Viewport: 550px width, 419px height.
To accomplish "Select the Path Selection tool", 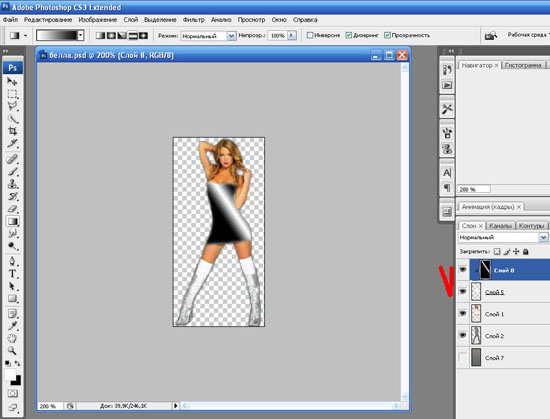I will click(x=12, y=286).
